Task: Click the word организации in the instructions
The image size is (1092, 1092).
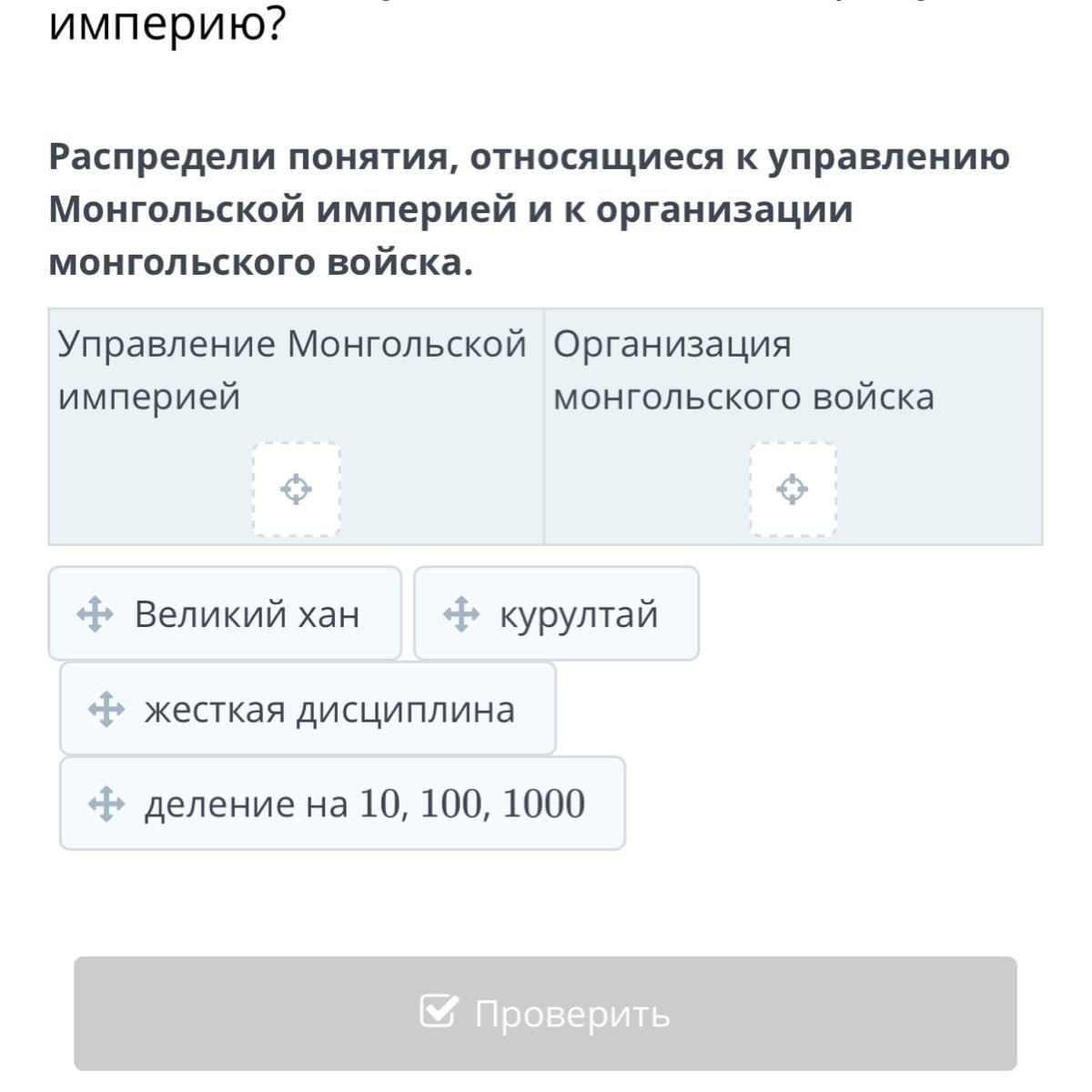Action: 724,209
